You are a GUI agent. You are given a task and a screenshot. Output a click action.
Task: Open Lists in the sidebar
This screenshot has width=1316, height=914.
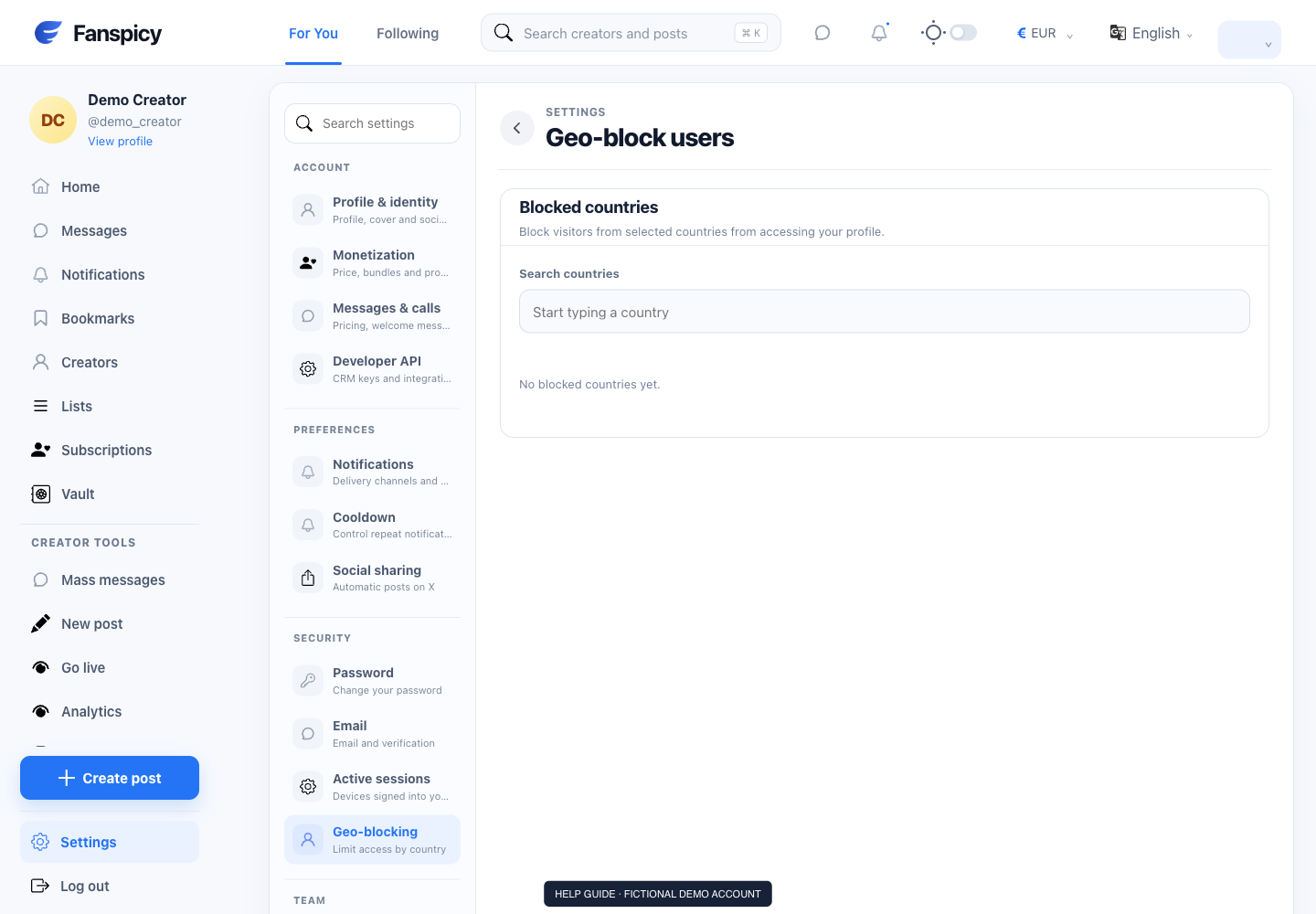click(x=110, y=406)
